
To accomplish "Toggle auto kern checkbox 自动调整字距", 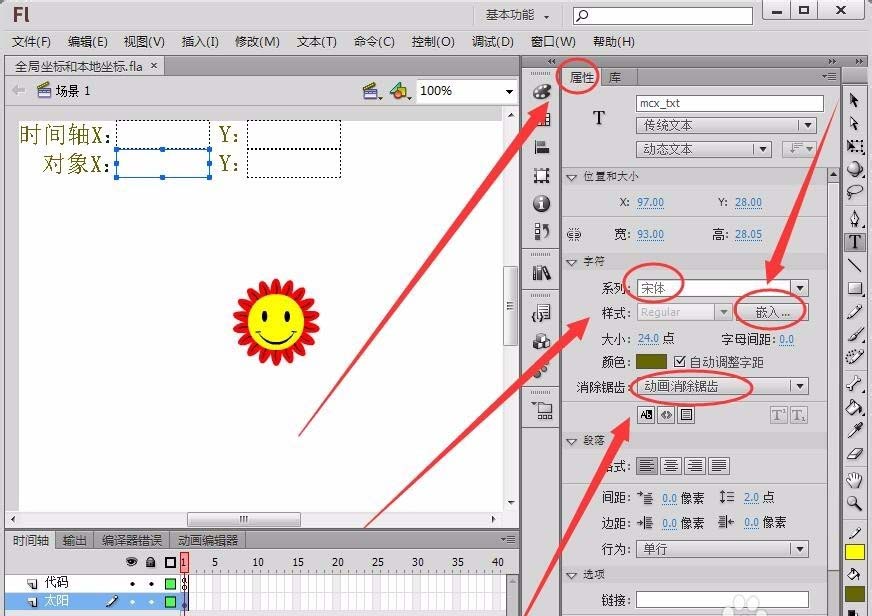I will 679,361.
